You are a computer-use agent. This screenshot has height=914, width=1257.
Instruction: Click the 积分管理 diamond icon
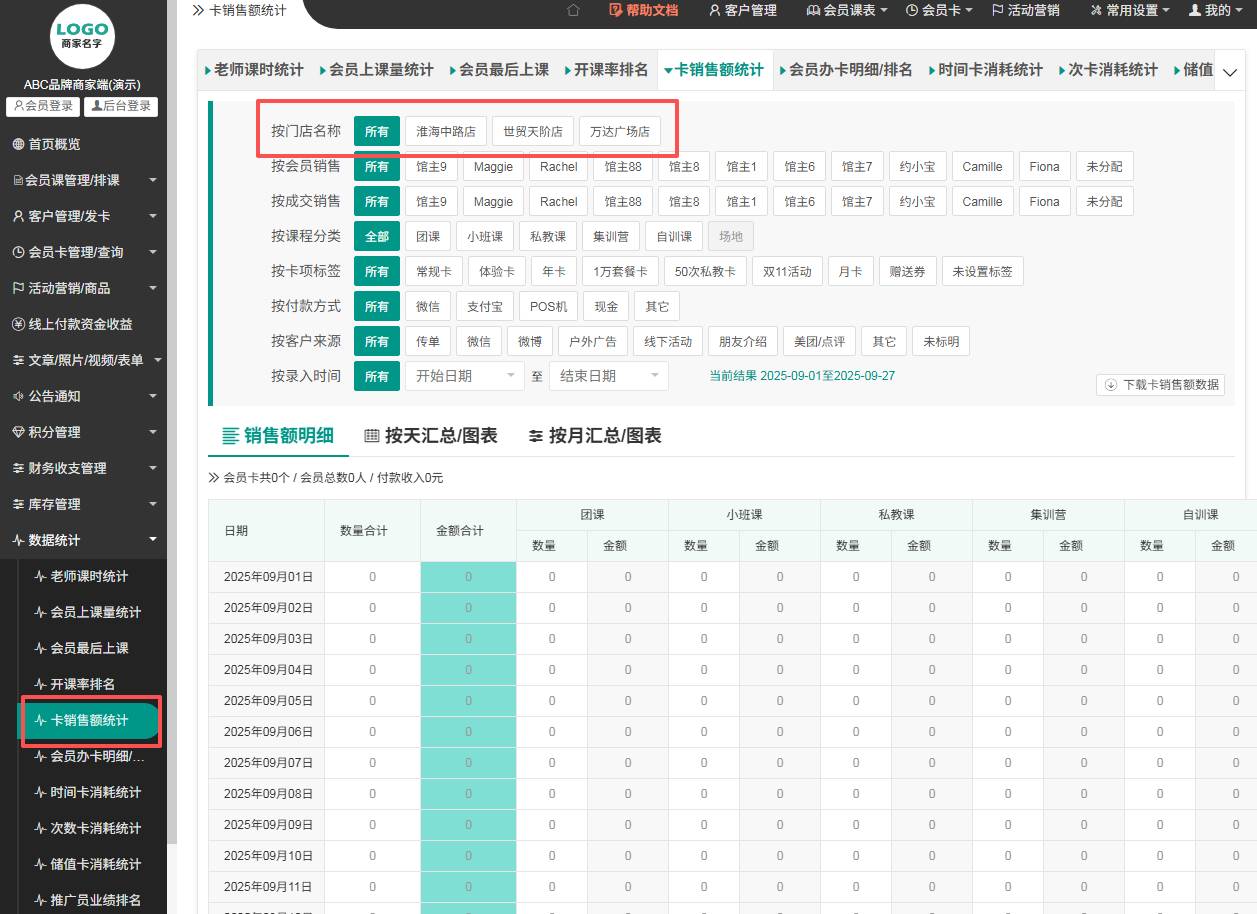click(18, 432)
